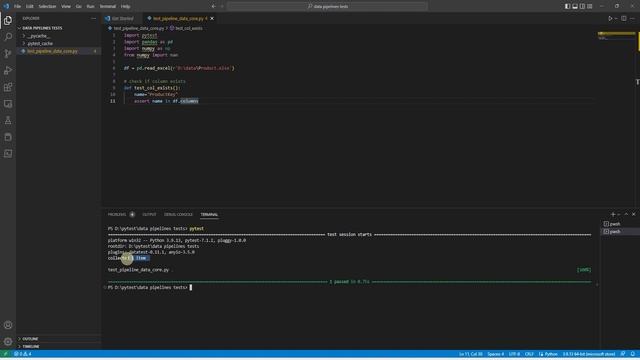
Task: Click the Run Python File play icon
Action: point(610,18)
